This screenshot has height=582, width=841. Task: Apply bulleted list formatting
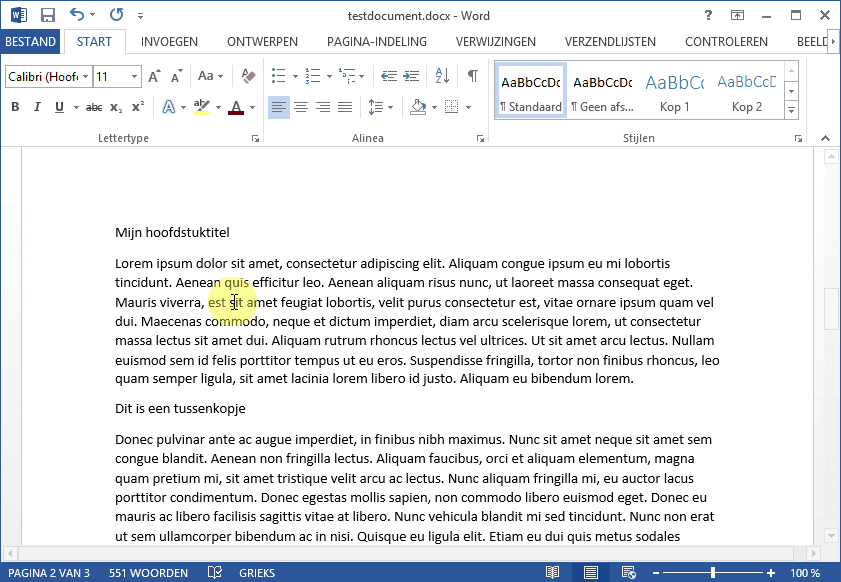[279, 76]
